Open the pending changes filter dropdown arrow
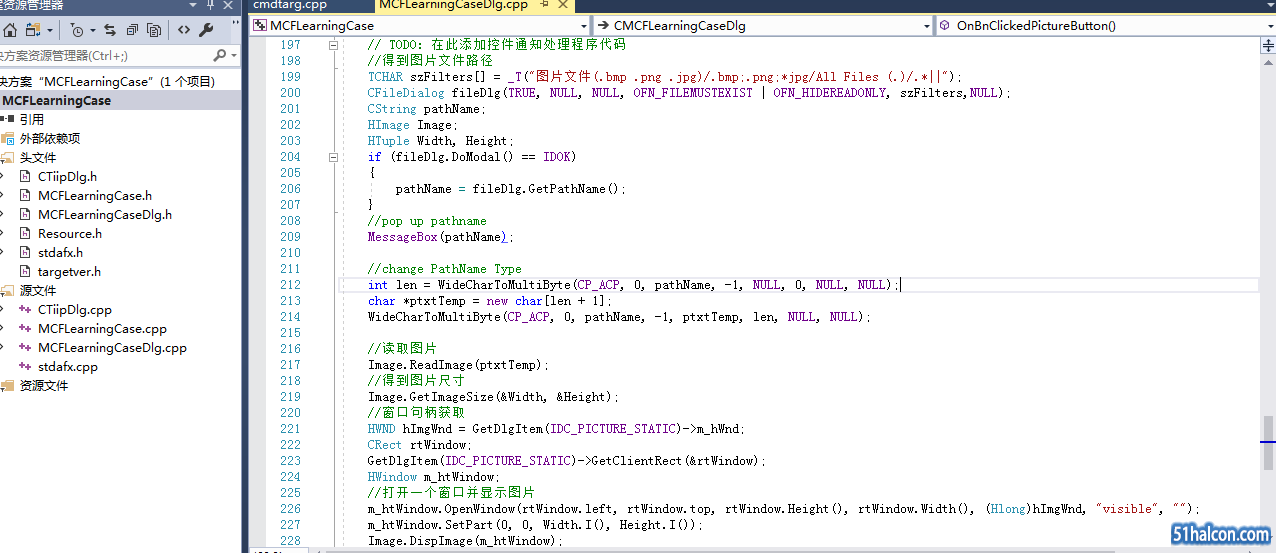The height and width of the screenshot is (553, 1276). point(92,30)
